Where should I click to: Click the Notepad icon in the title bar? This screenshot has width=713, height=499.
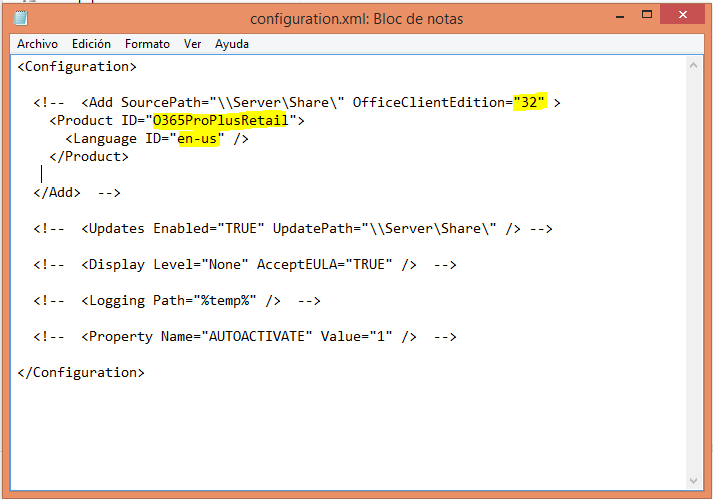click(x=20, y=18)
